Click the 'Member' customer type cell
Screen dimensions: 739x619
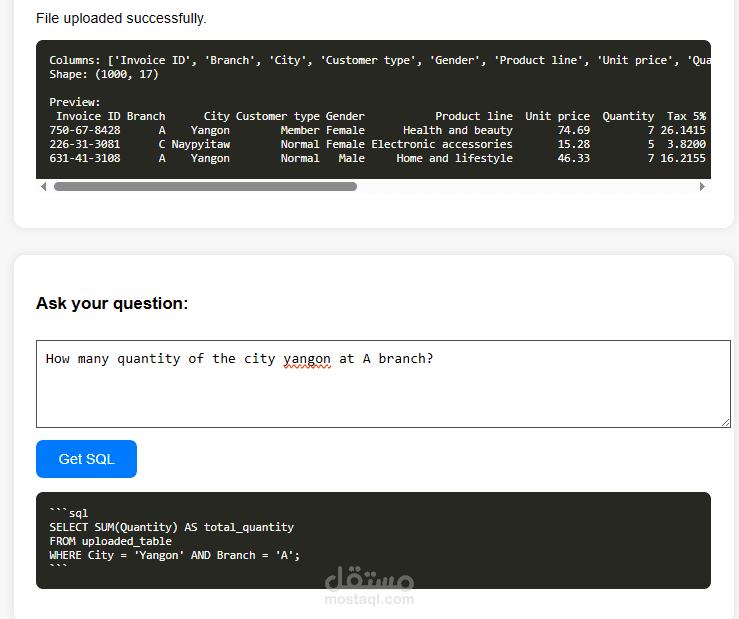coord(300,130)
